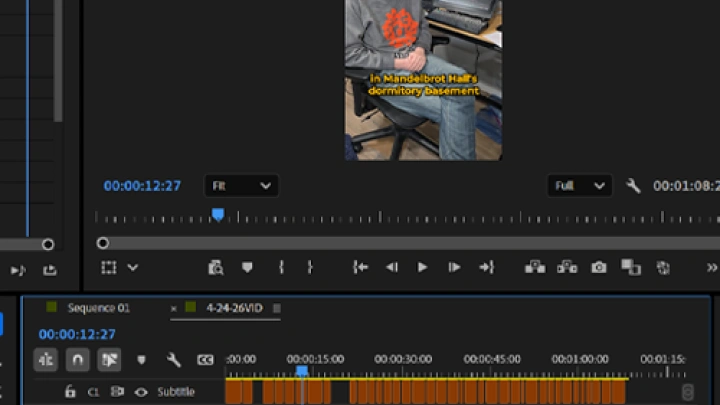Toggle Snap in Timeline magnet icon
The height and width of the screenshot is (405, 720).
coord(78,360)
